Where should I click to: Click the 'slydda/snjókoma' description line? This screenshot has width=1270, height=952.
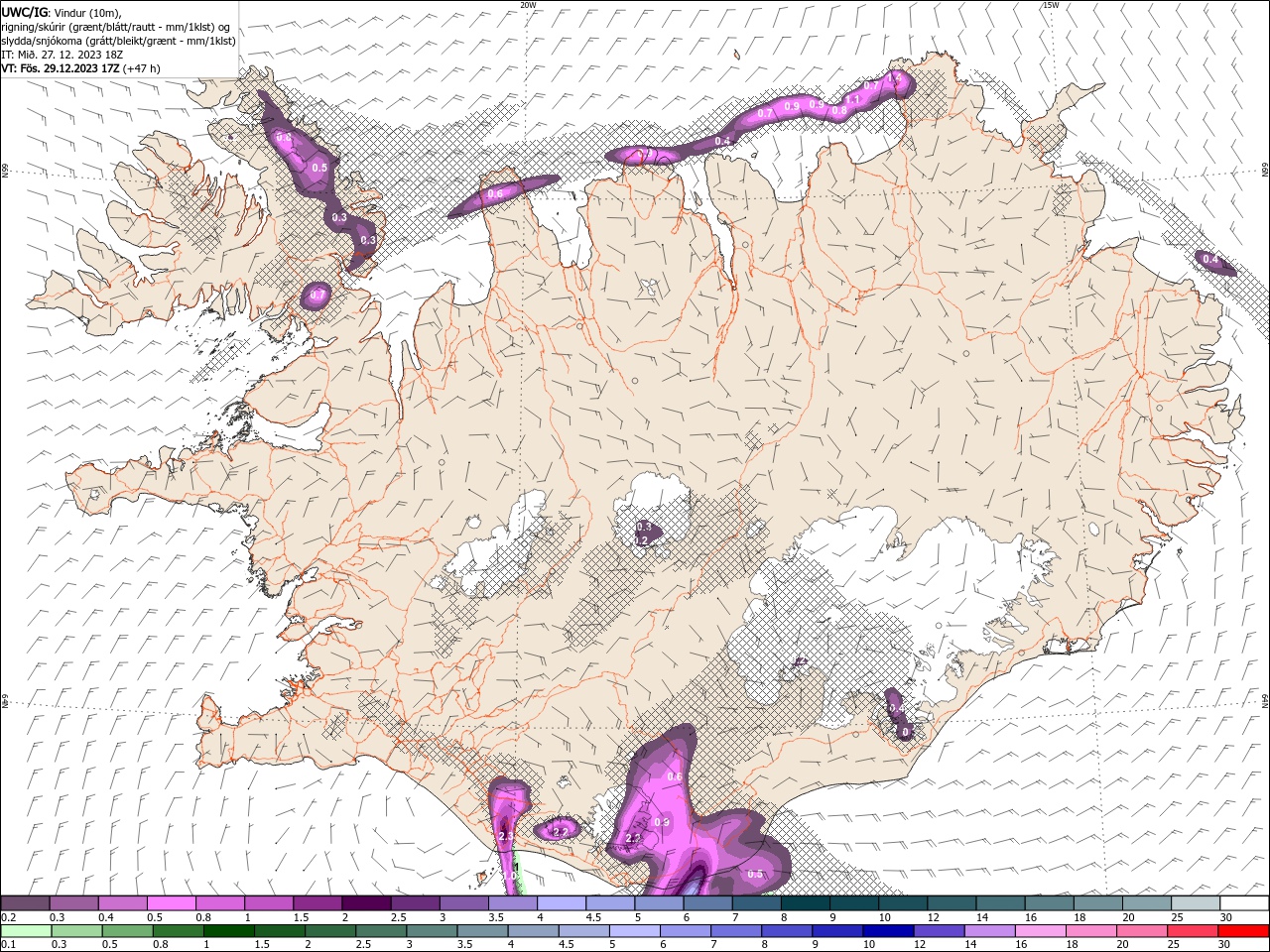[118, 41]
